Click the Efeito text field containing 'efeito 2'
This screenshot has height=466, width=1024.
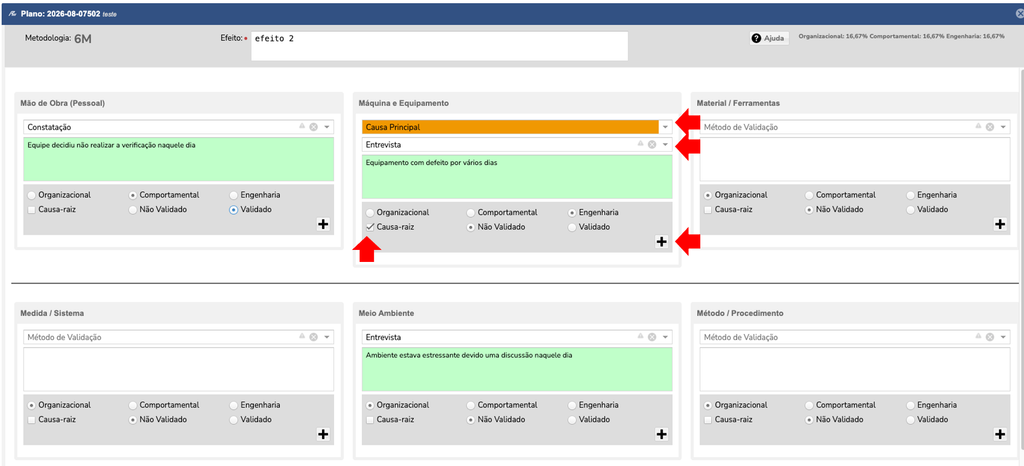click(440, 46)
